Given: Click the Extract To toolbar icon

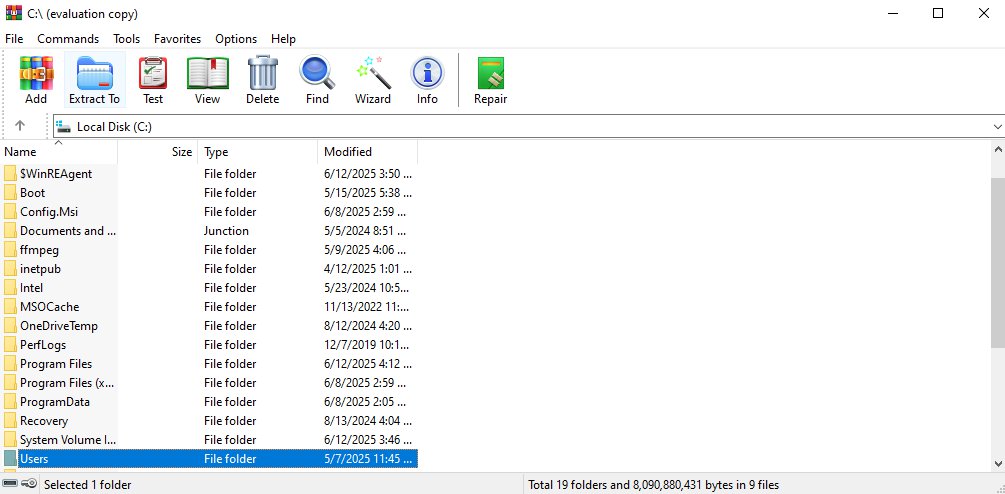Looking at the screenshot, I should tap(95, 73).
